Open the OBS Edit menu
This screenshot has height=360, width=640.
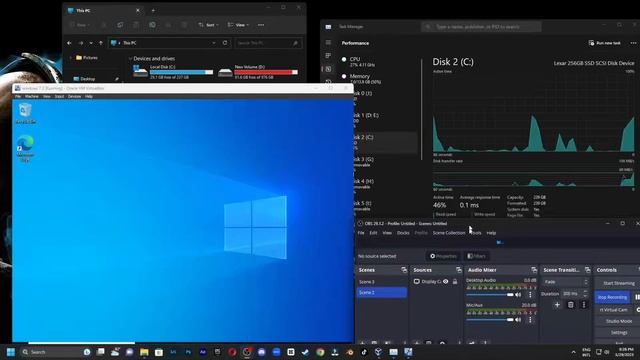373,233
